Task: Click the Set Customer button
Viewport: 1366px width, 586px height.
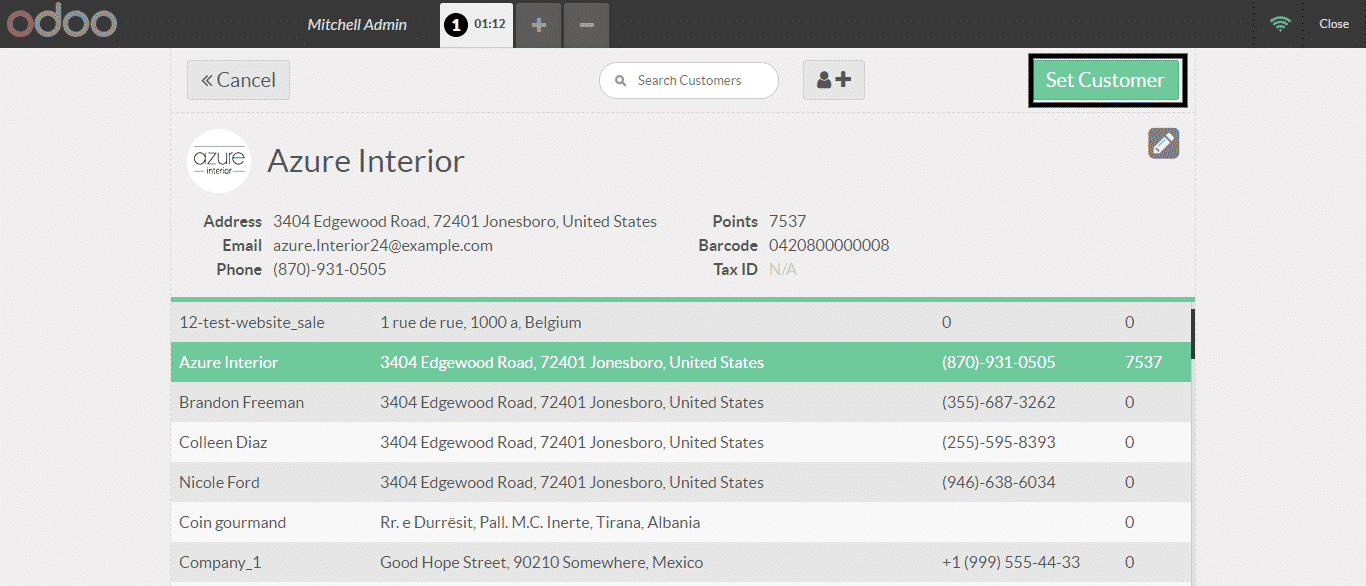Action: [x=1105, y=80]
